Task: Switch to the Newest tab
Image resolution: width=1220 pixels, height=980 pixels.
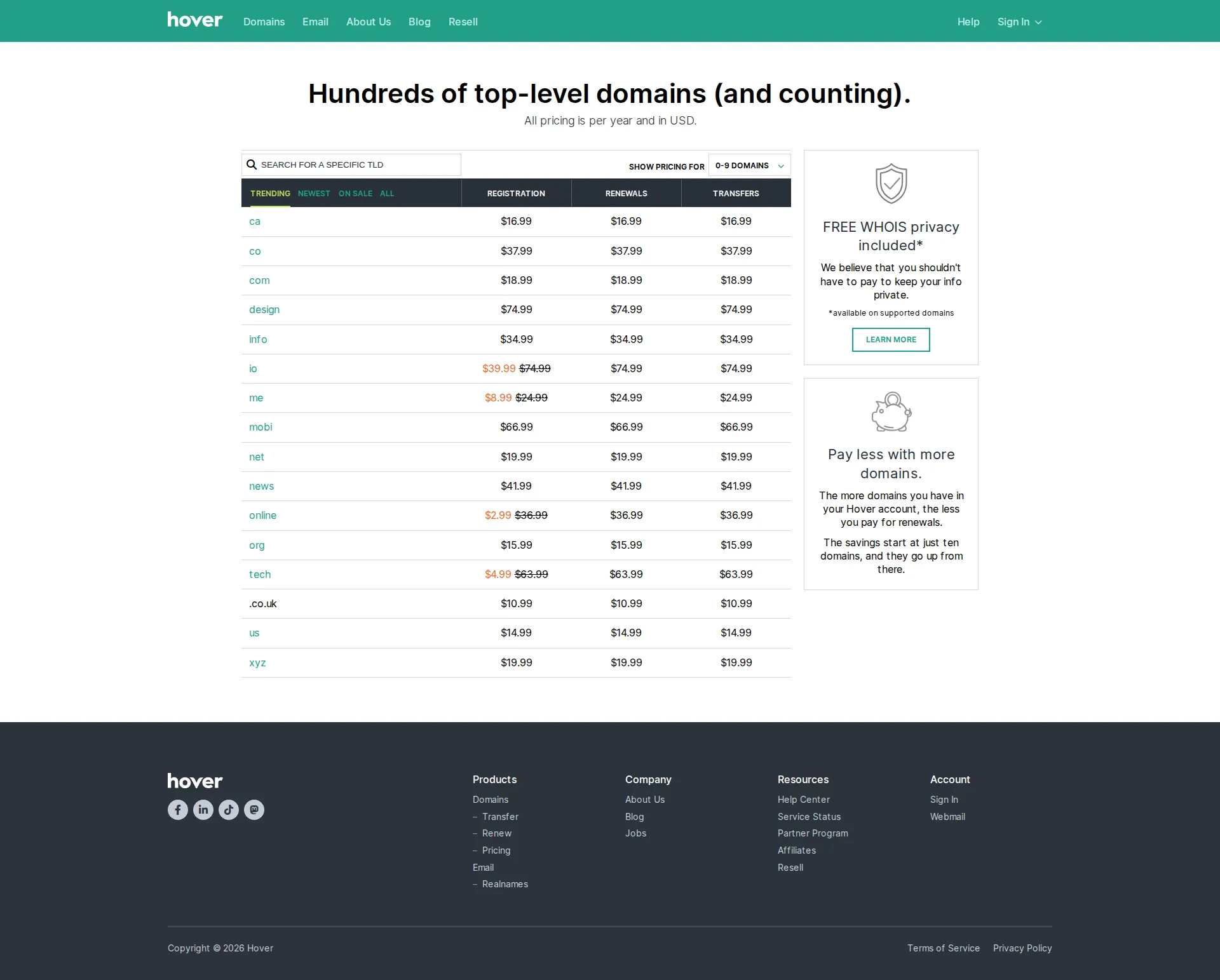Action: click(314, 193)
